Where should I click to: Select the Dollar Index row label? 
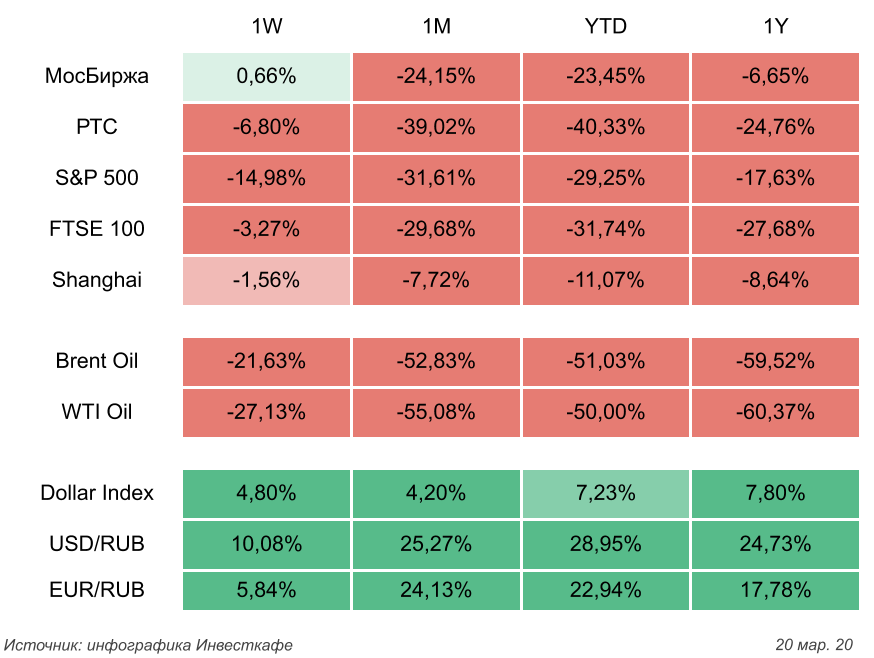pos(97,493)
